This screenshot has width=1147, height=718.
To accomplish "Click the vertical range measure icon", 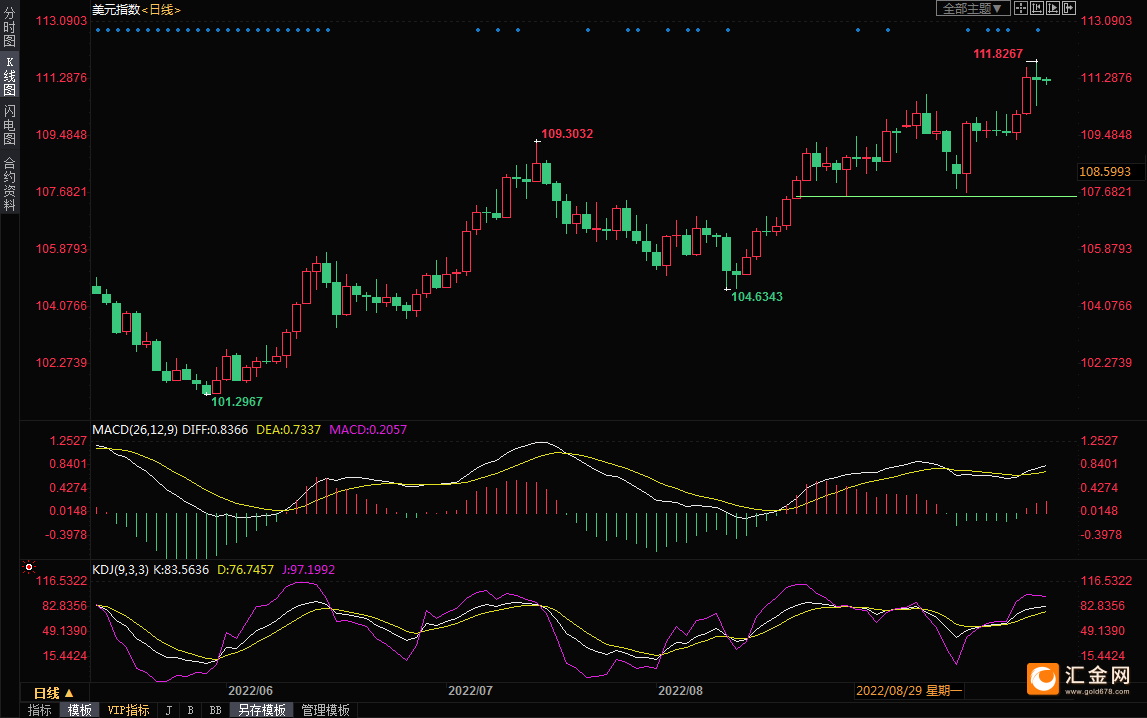I will [x=1036, y=8].
